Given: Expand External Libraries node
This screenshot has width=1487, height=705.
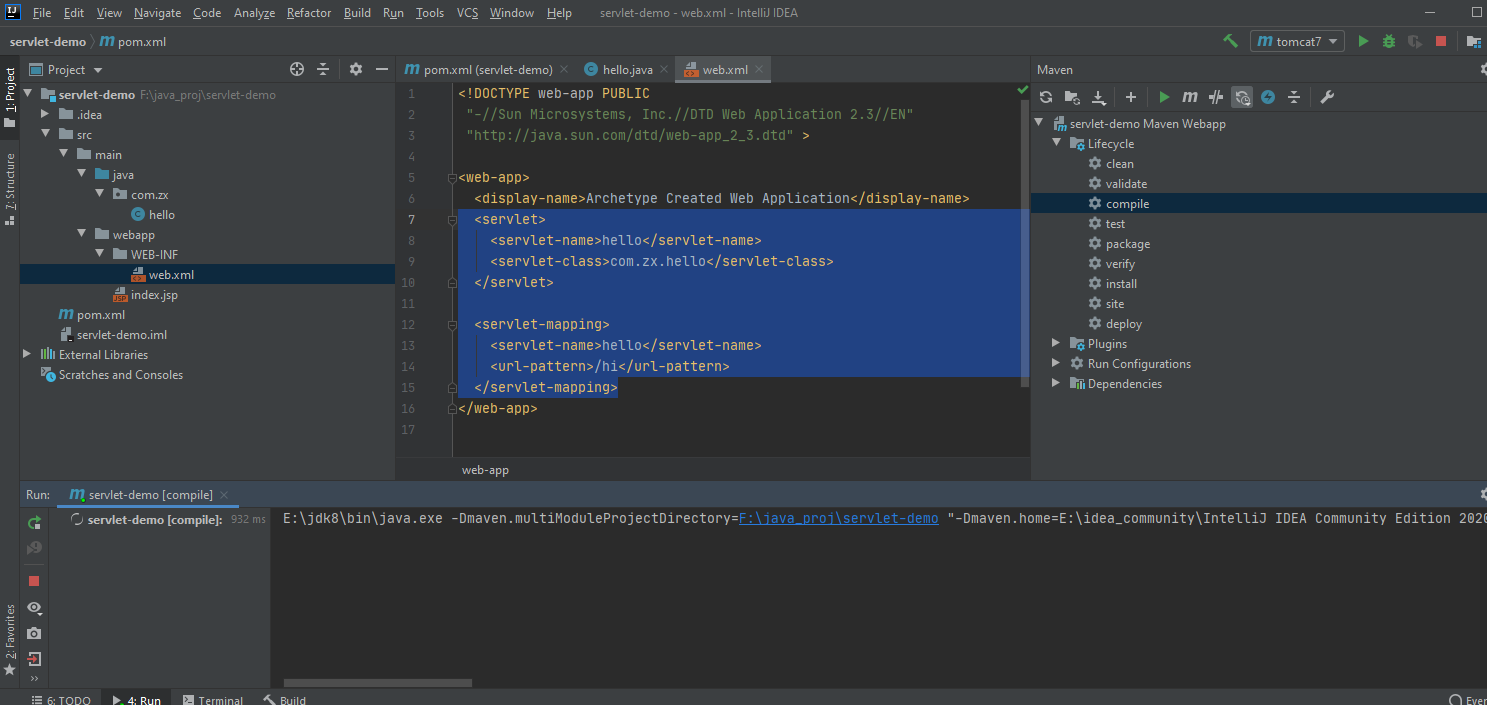Looking at the screenshot, I should click(26, 355).
